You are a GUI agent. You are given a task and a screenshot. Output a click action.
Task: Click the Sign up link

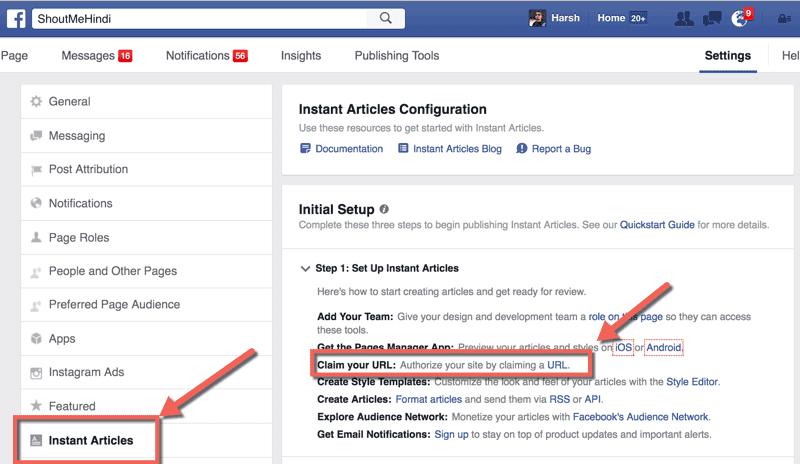(451, 434)
